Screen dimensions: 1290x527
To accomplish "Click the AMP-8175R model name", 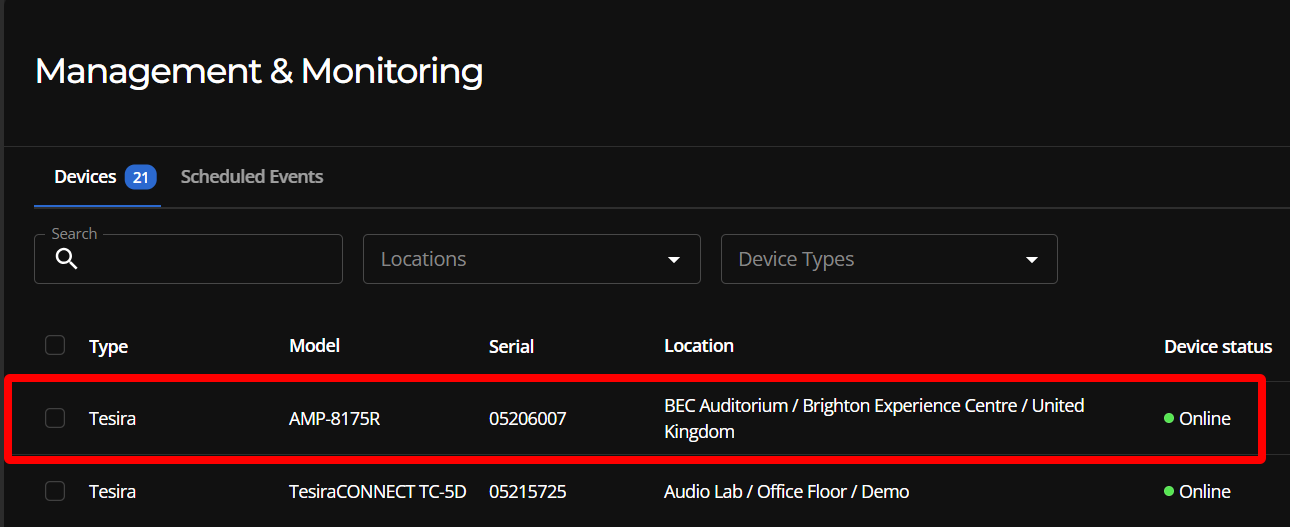I will point(335,419).
